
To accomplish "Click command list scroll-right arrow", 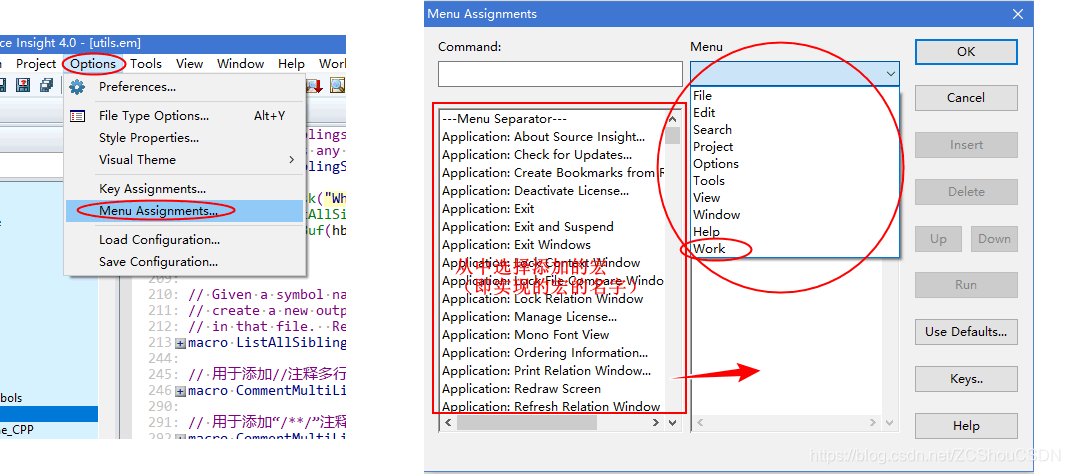I will [656, 423].
